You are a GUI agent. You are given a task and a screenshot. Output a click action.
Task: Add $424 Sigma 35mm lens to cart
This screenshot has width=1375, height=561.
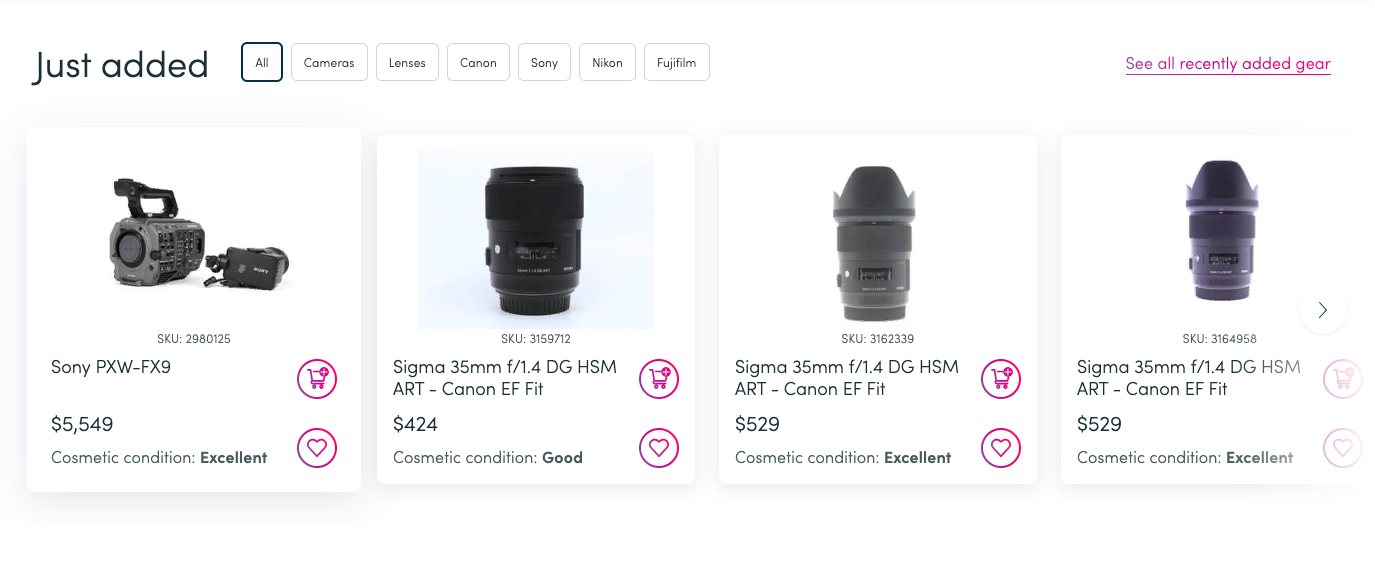[x=659, y=379]
